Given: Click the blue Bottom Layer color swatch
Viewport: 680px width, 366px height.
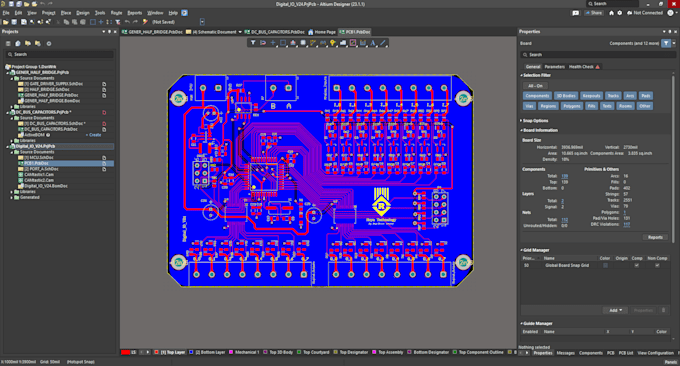Looking at the screenshot, I should coord(191,352).
